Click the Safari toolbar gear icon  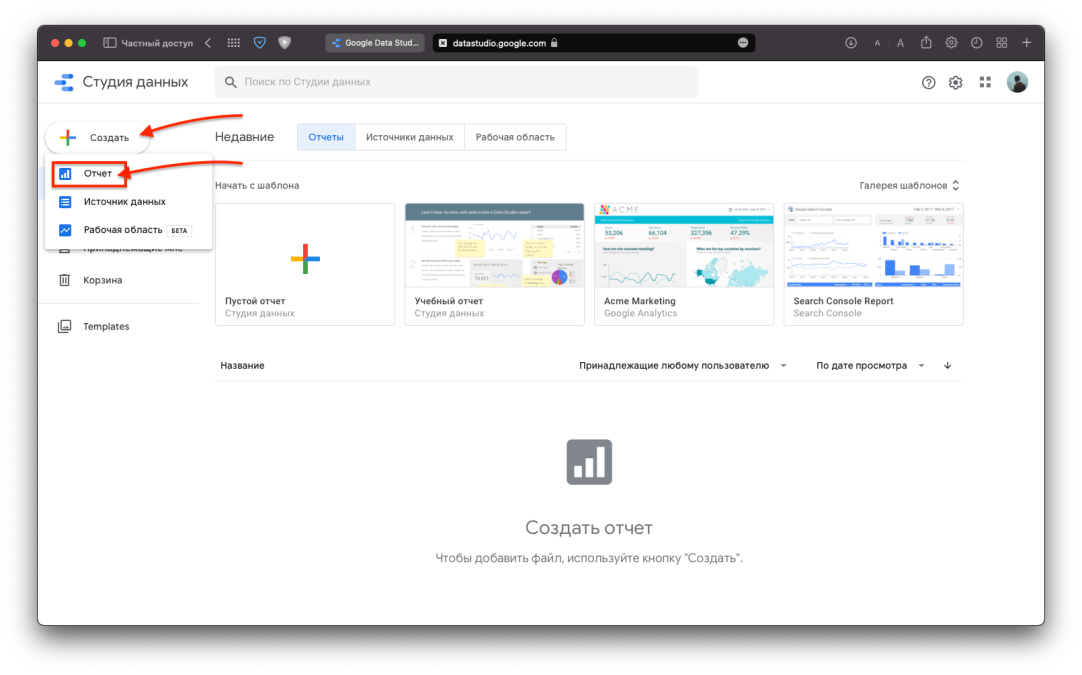951,43
